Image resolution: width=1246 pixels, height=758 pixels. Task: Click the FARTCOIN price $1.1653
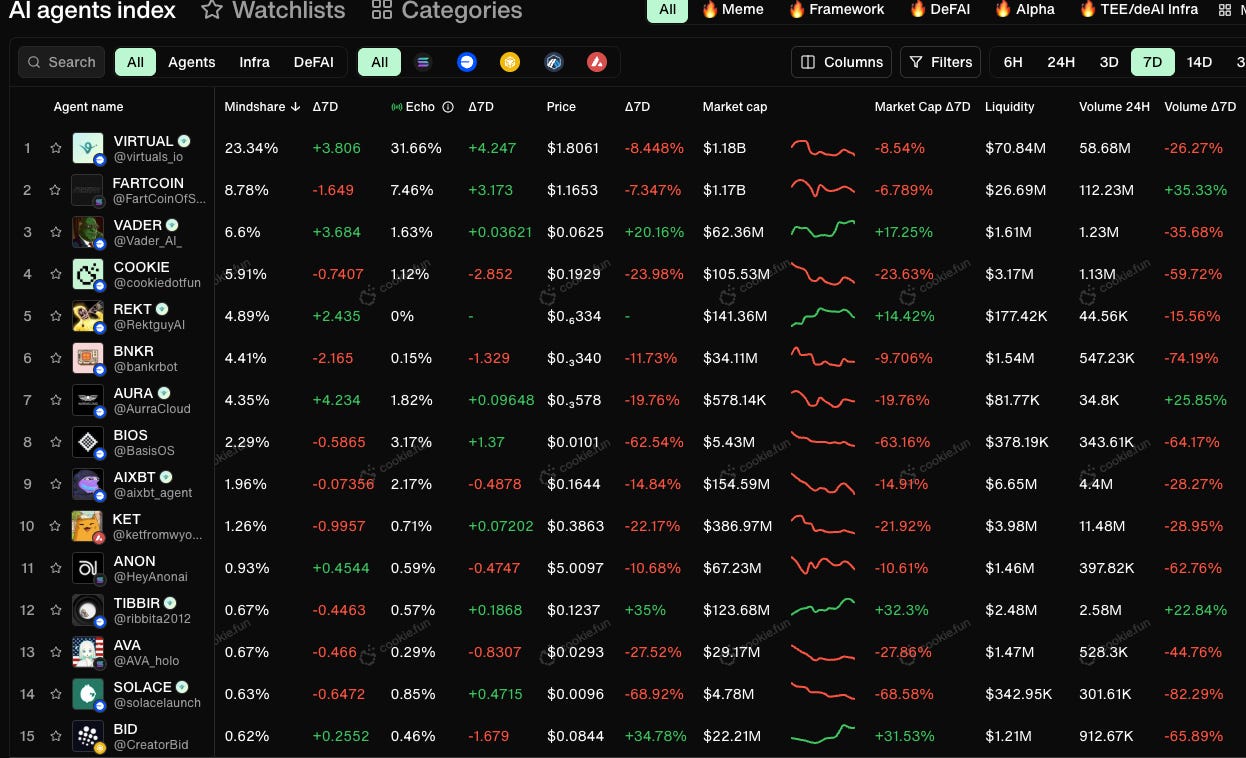point(573,190)
